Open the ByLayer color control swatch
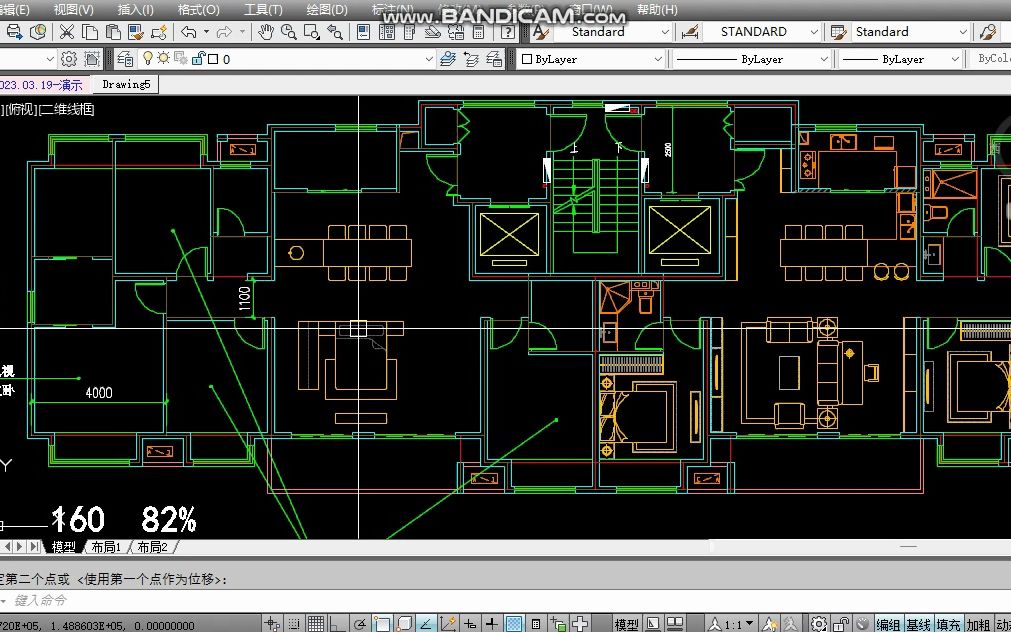 coord(592,59)
